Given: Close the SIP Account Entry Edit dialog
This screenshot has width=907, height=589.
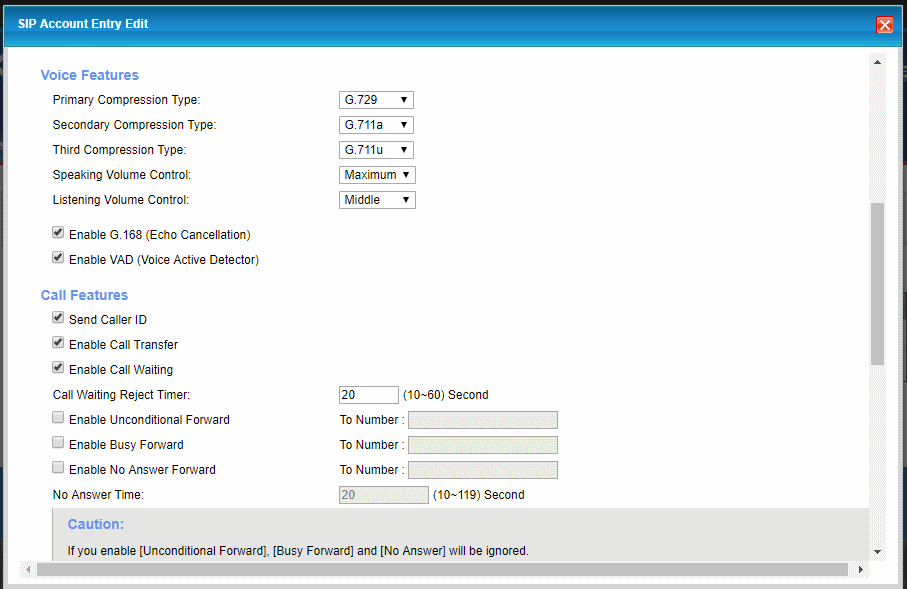Looking at the screenshot, I should 884,24.
